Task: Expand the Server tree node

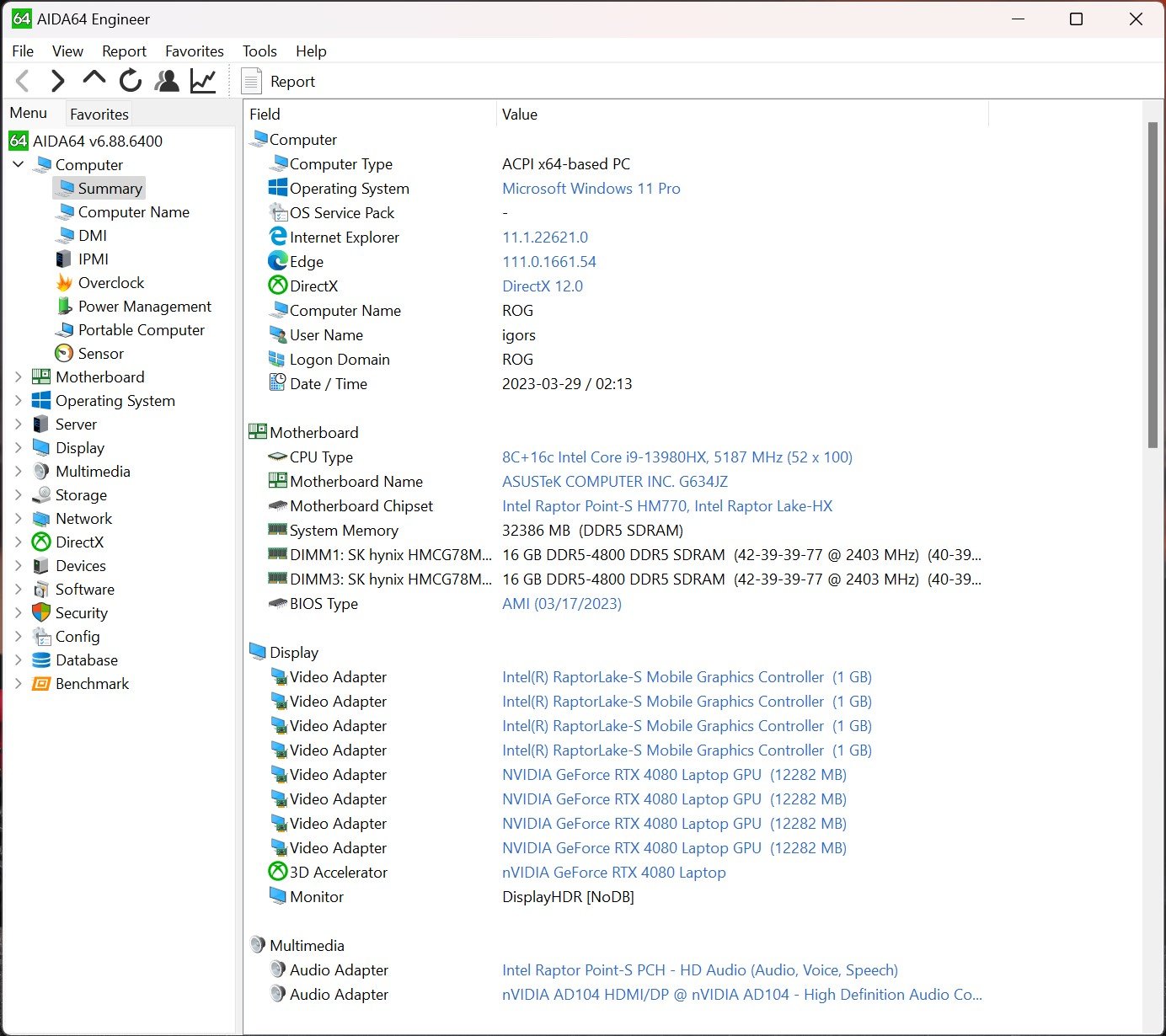Action: [19, 424]
